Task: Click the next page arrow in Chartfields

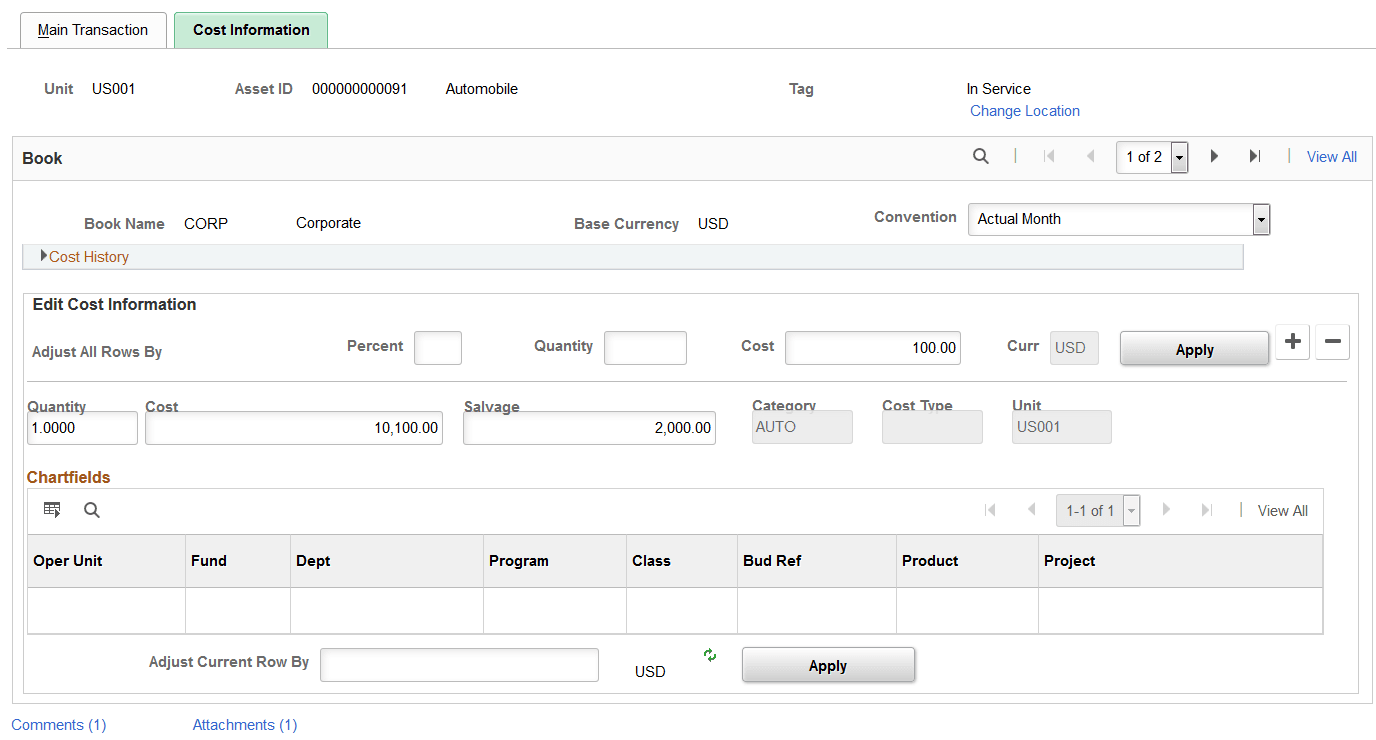Action: point(1167,510)
